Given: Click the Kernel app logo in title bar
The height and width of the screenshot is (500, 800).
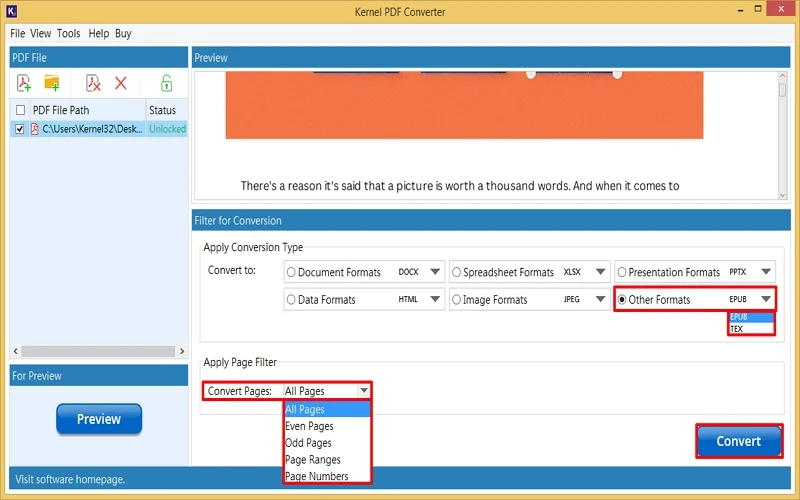Looking at the screenshot, I should click(11, 11).
